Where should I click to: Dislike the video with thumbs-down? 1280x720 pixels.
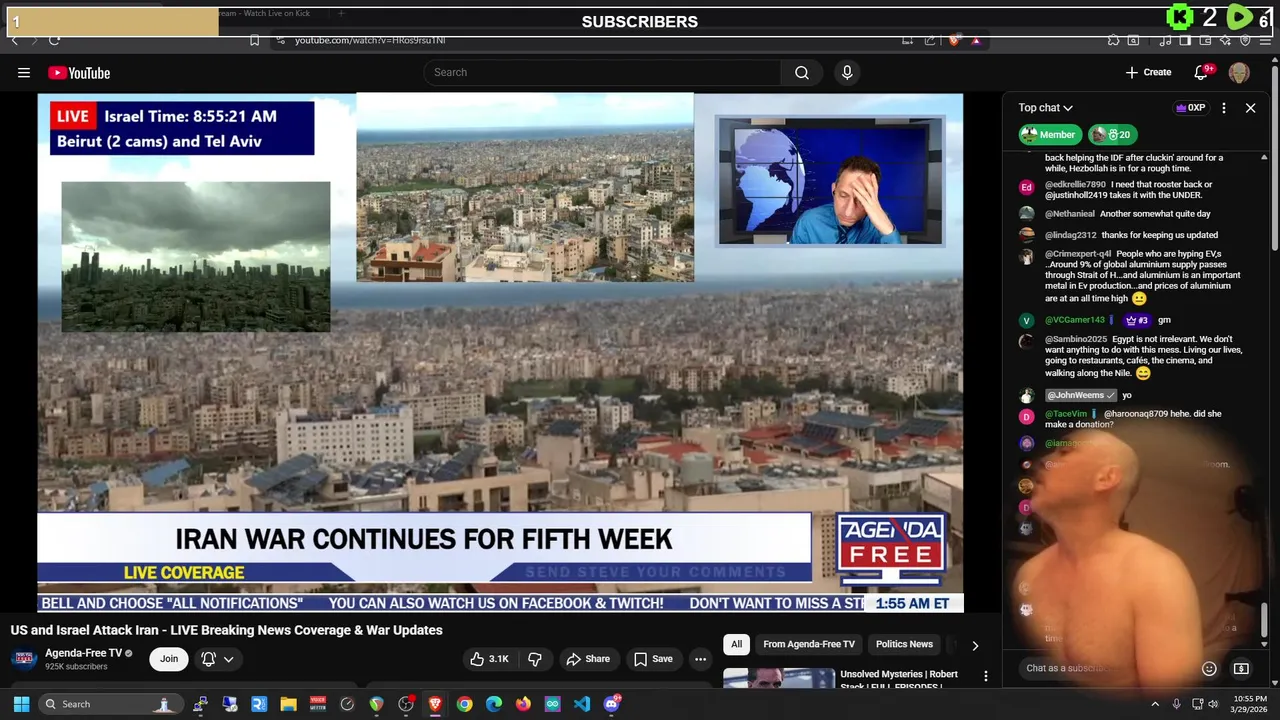pyautogui.click(x=535, y=659)
